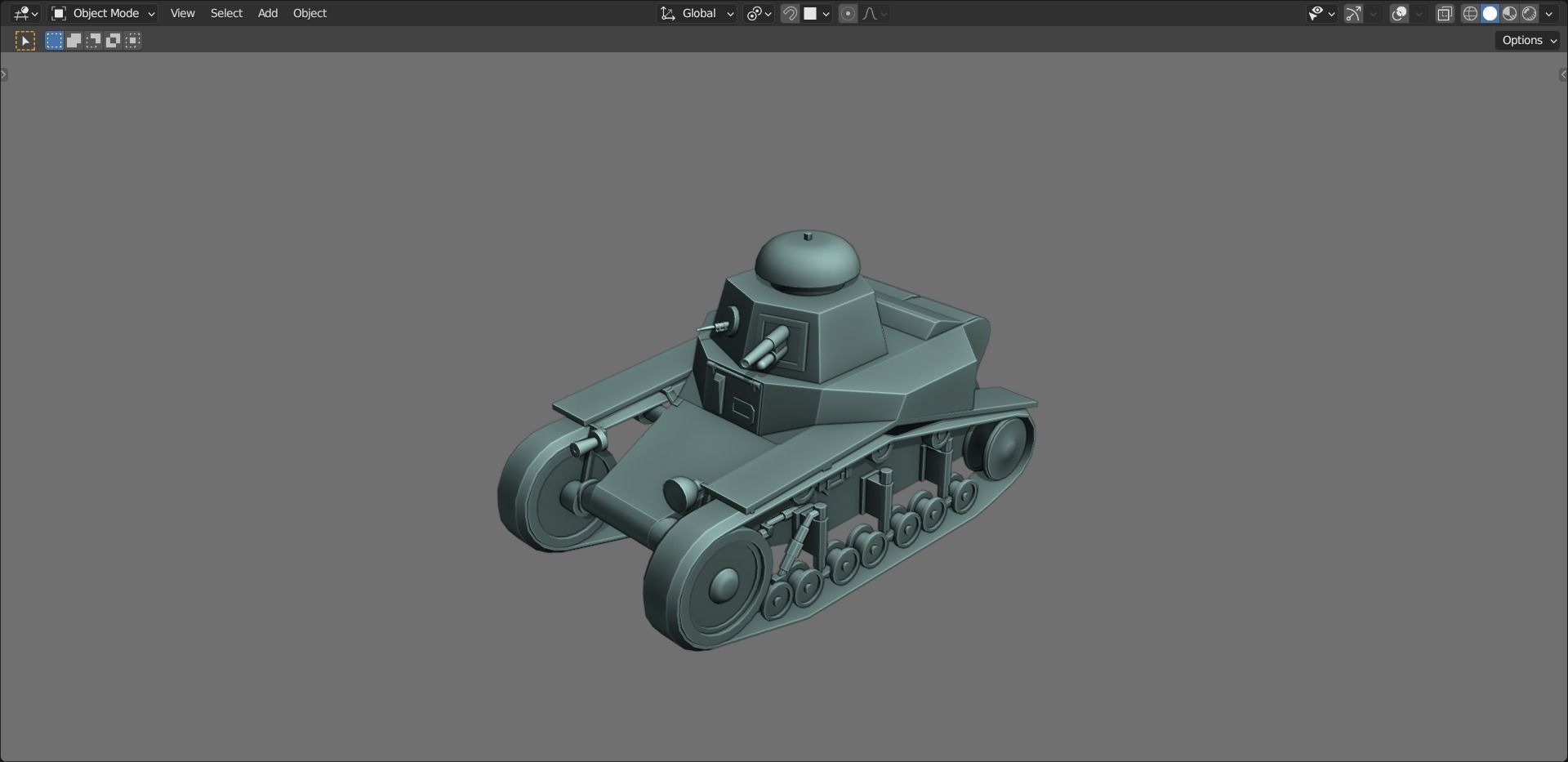Expand the left toolbar region
The image size is (1568, 762).
[4, 75]
